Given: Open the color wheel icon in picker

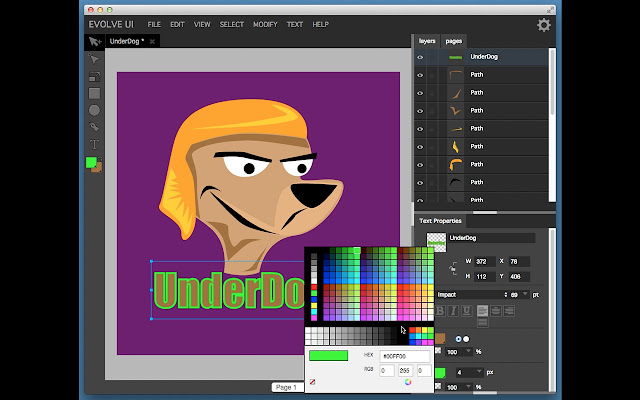Looking at the screenshot, I should pyautogui.click(x=407, y=382).
